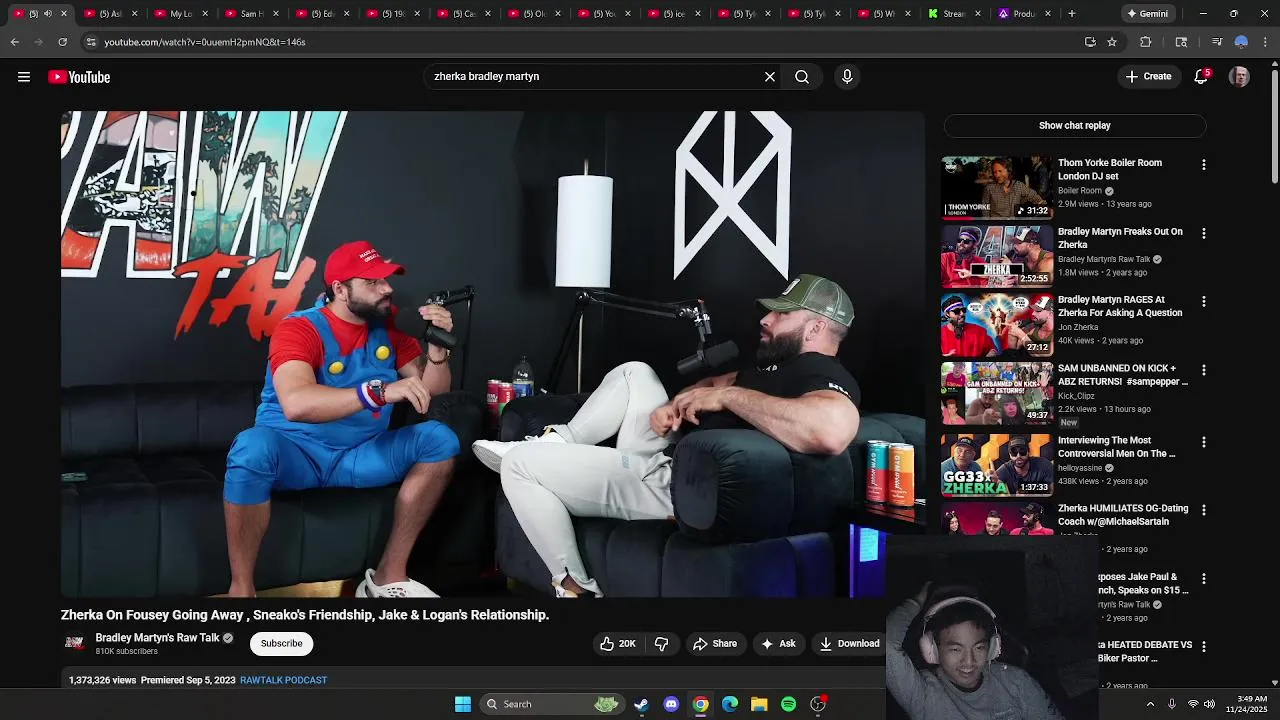The height and width of the screenshot is (720, 1280).
Task: Bookmark this page with the star
Action: click(1112, 42)
